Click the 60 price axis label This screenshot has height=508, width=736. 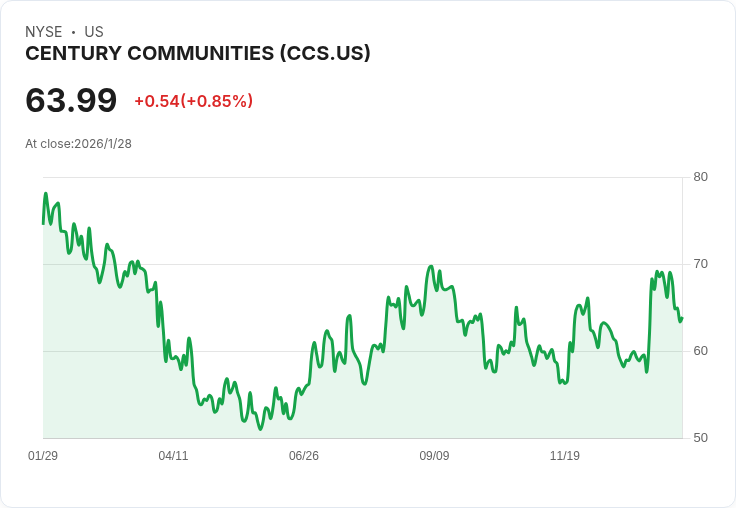point(700,351)
